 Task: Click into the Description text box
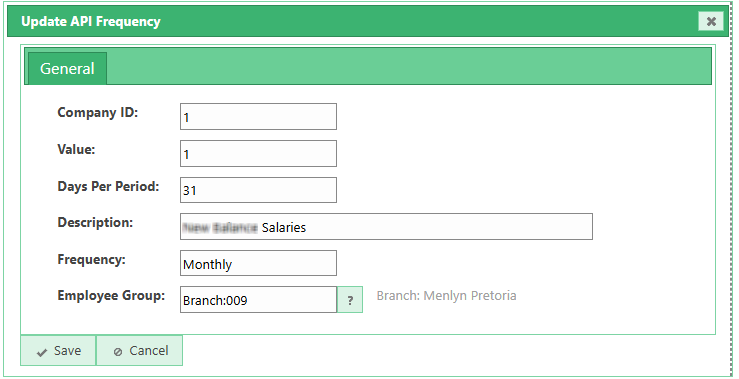[x=386, y=227]
